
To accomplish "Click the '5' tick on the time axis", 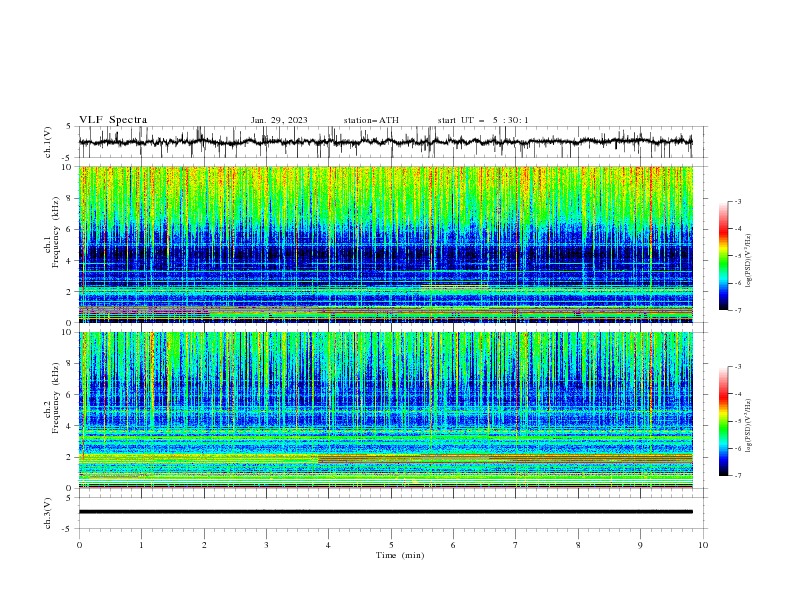I will click(391, 545).
